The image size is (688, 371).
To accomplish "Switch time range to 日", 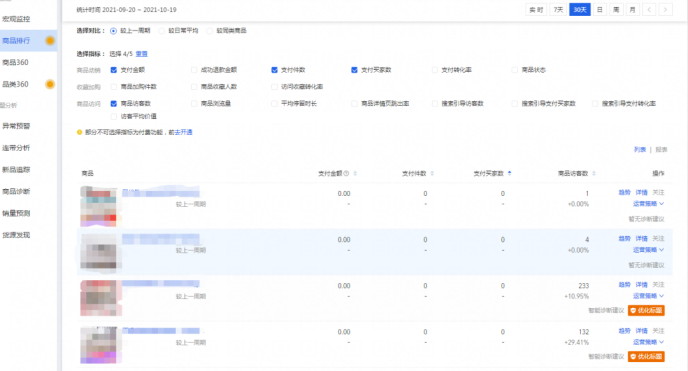I will coord(599,10).
